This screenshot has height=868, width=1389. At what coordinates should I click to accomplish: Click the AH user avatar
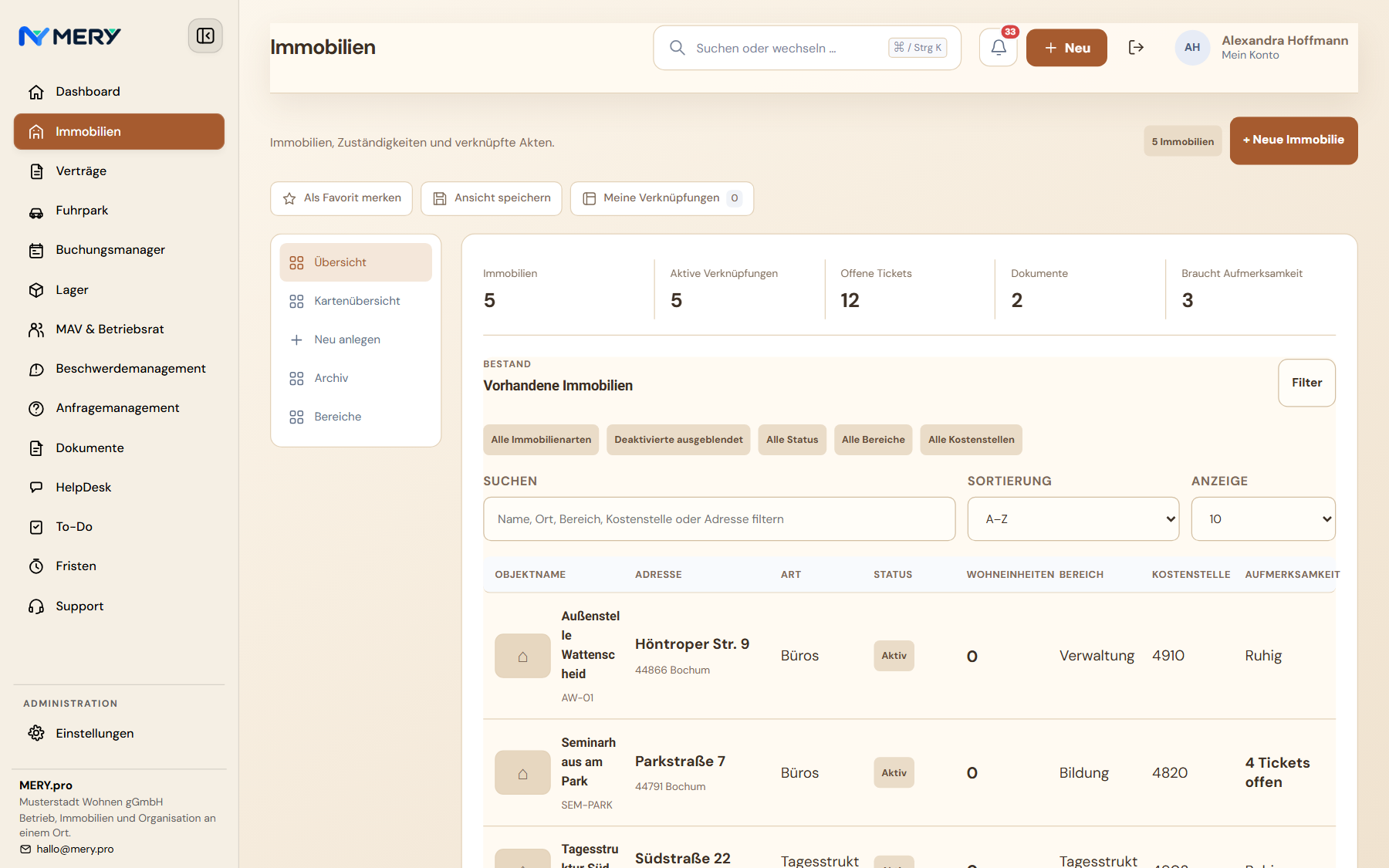pos(1192,48)
